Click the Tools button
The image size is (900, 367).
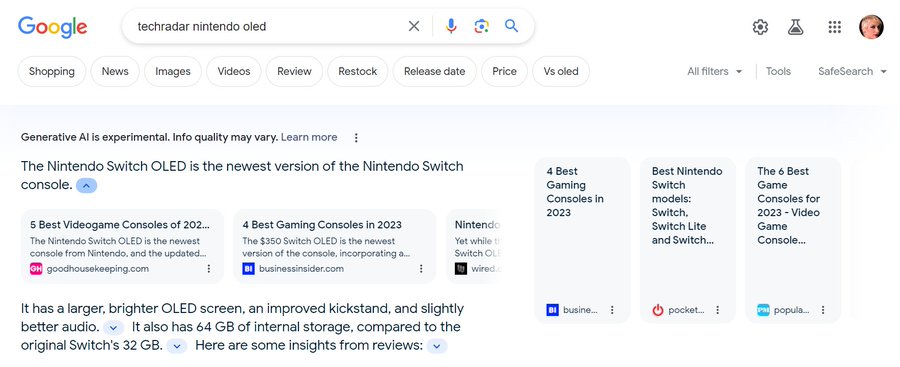[x=778, y=71]
